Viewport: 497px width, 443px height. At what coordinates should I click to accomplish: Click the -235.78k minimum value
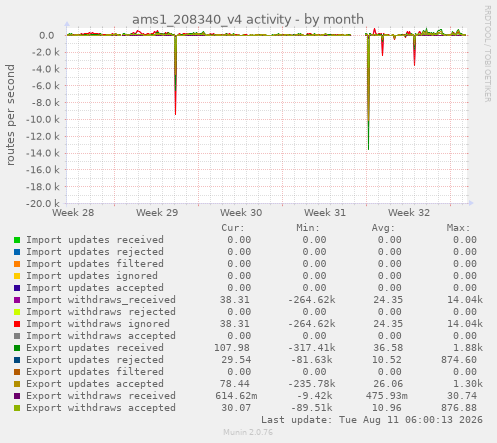pos(312,384)
